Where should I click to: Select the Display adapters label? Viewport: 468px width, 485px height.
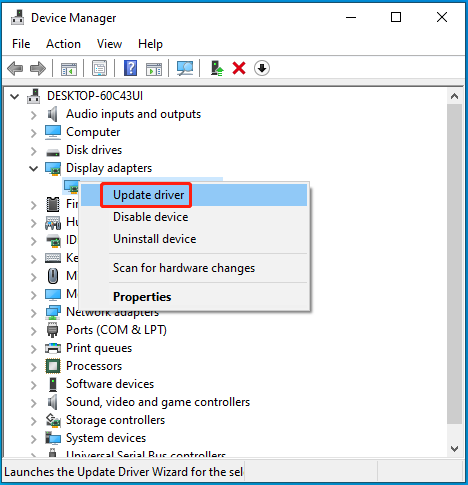pyautogui.click(x=109, y=168)
